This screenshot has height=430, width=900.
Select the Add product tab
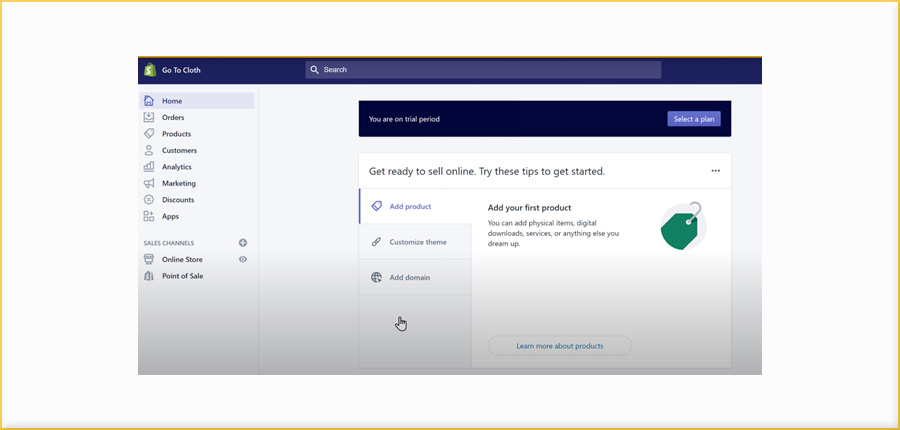point(415,206)
